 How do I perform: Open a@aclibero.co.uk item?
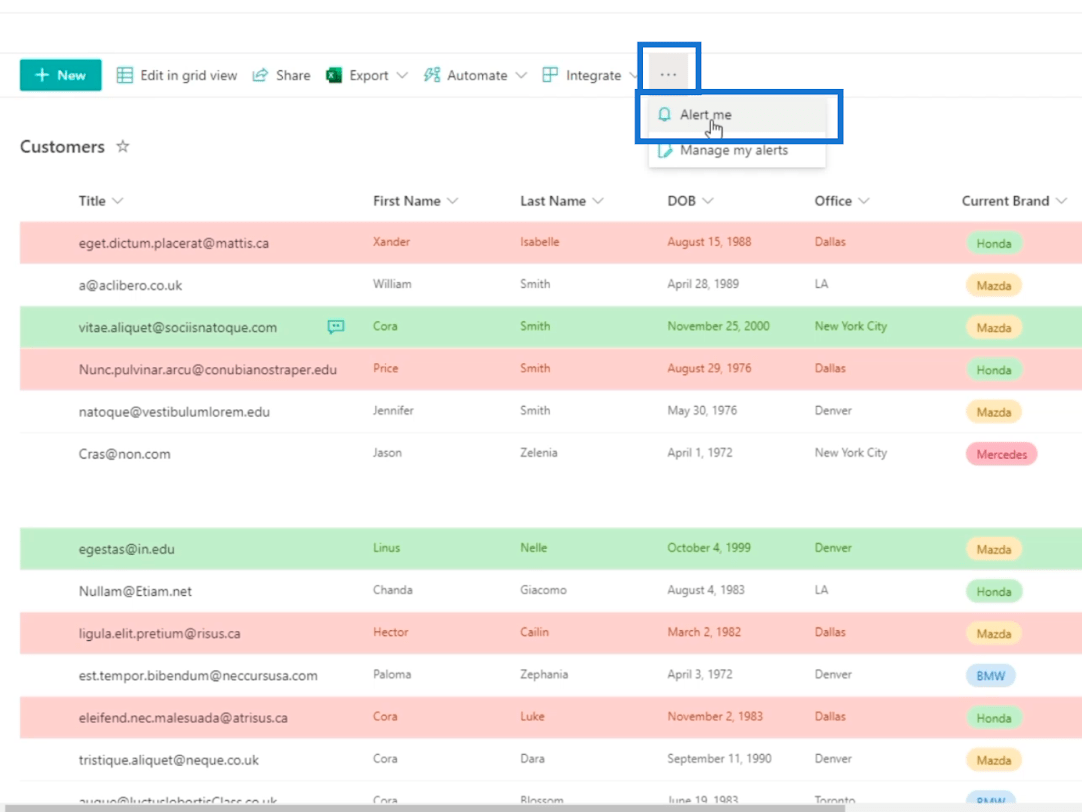tap(130, 285)
